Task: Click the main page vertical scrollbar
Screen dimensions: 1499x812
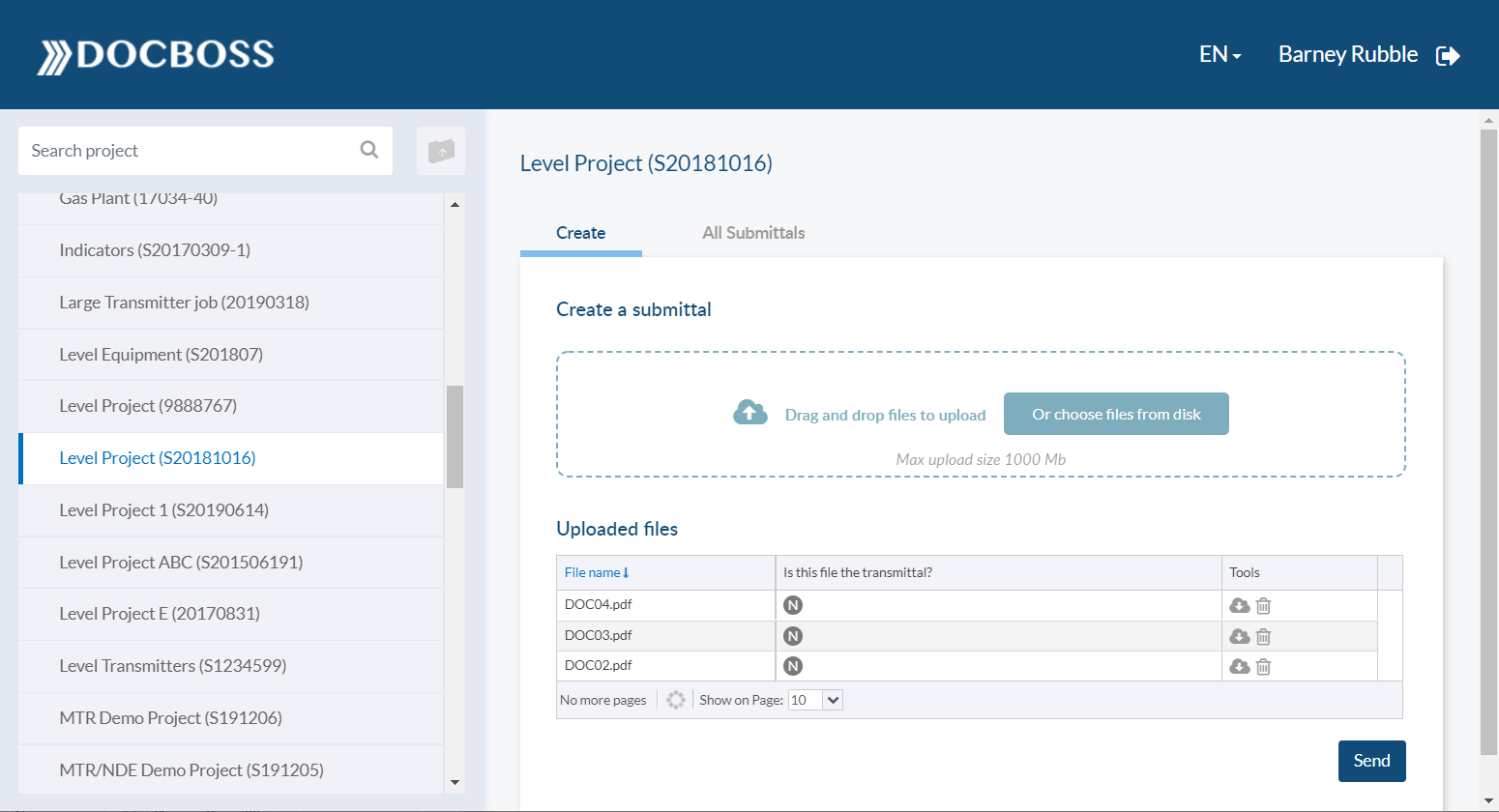Action: [1488, 442]
